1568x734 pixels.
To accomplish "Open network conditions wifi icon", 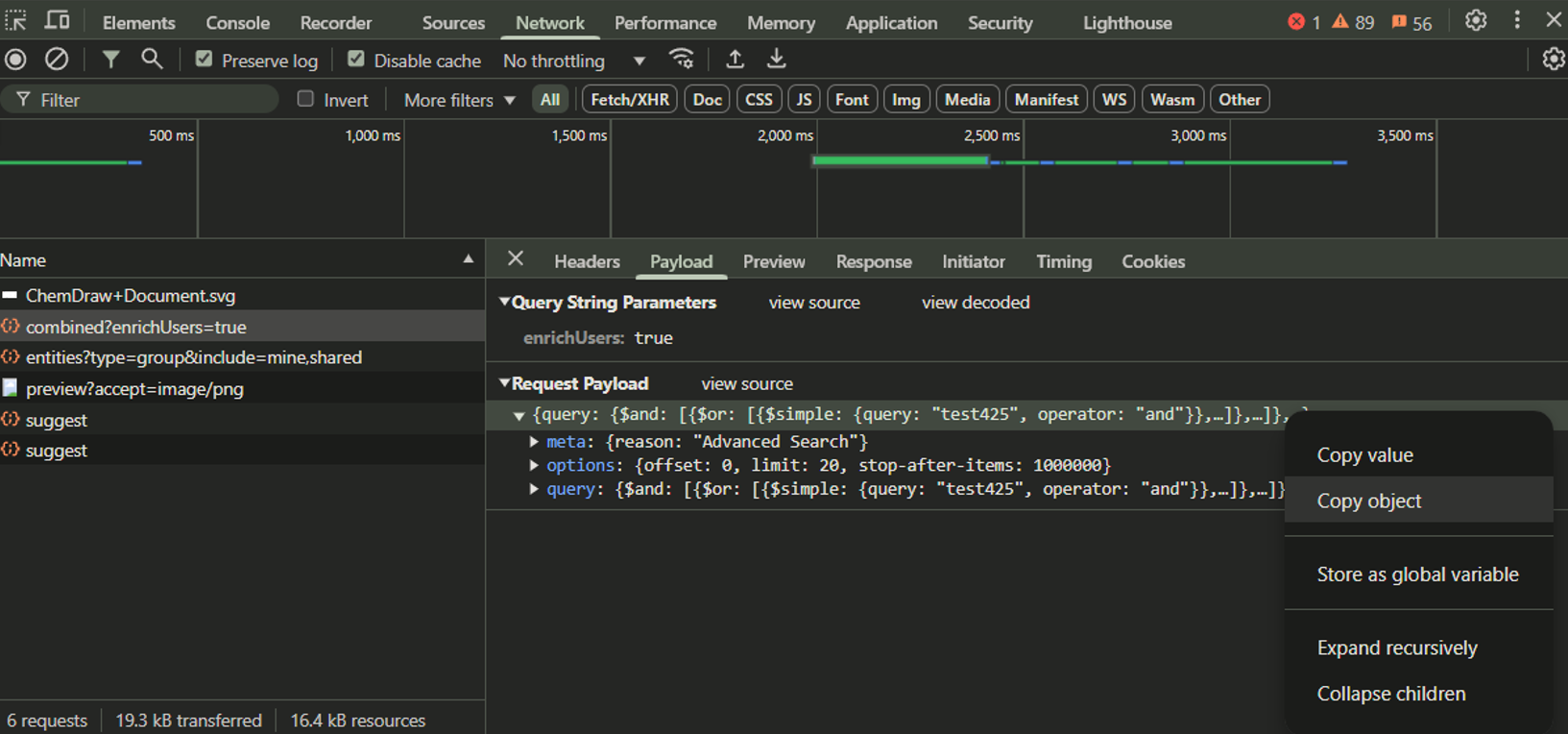I will (681, 60).
